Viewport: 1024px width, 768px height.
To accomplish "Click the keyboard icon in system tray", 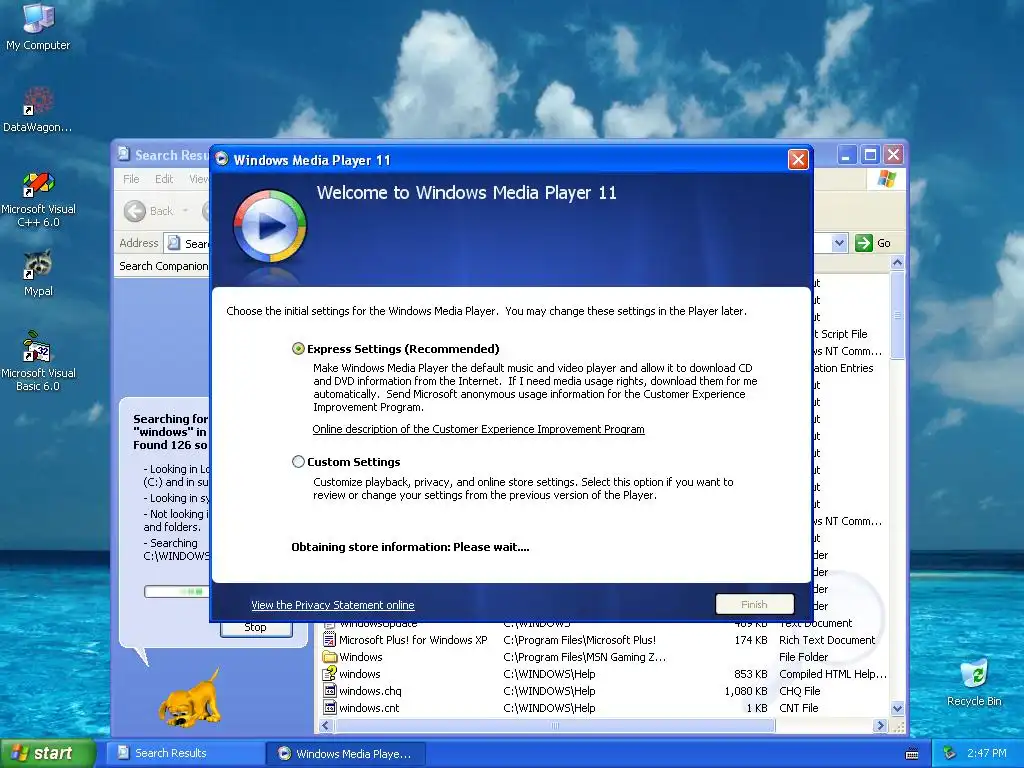I will (912, 754).
